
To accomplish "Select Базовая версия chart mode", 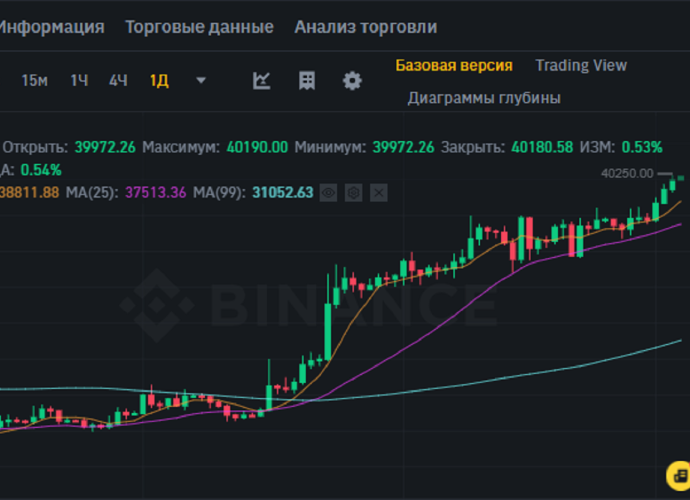I will point(454,65).
